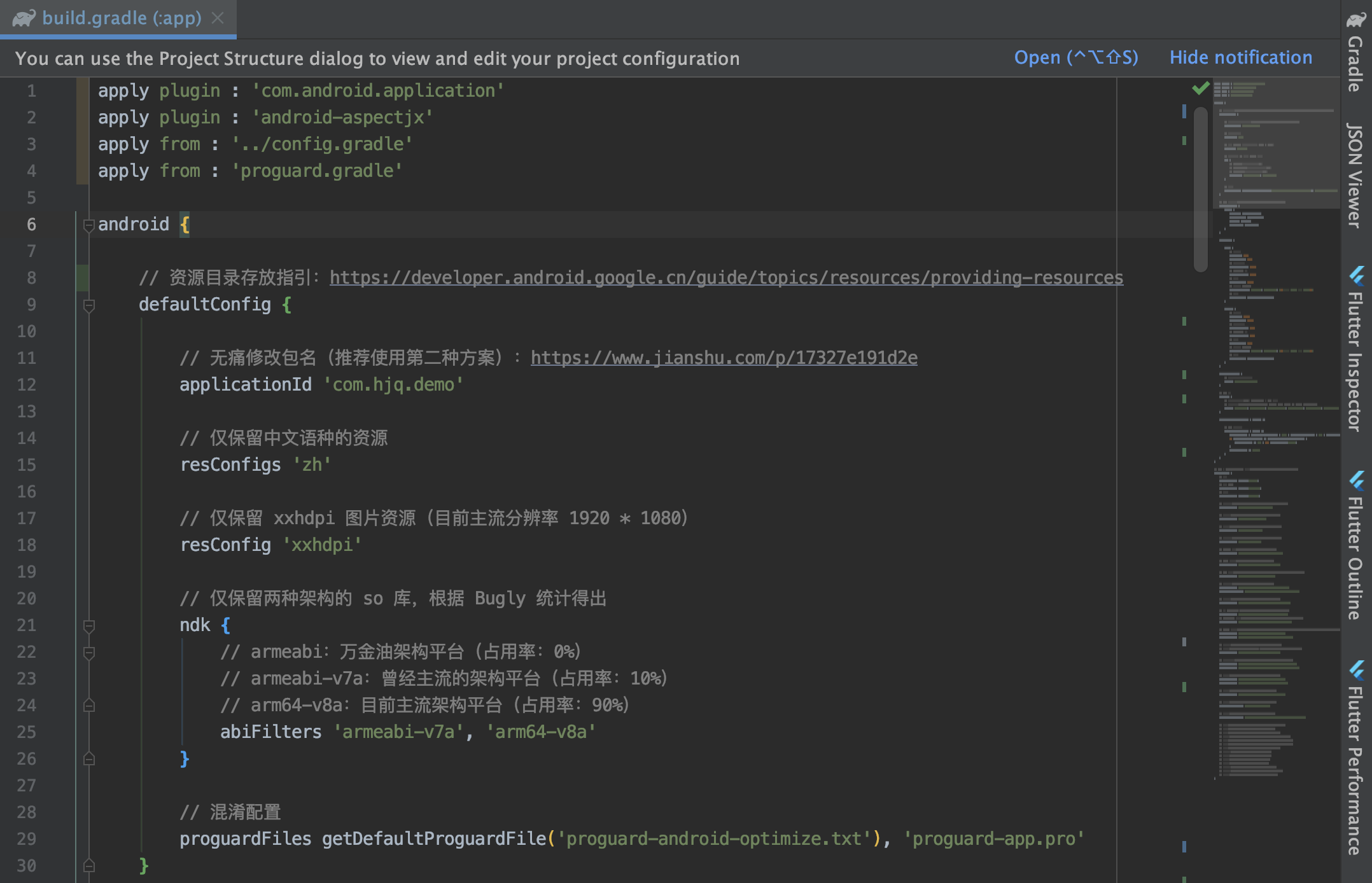
Task: Collapse the defaultConfig block fold marker
Action: pyautogui.click(x=89, y=305)
